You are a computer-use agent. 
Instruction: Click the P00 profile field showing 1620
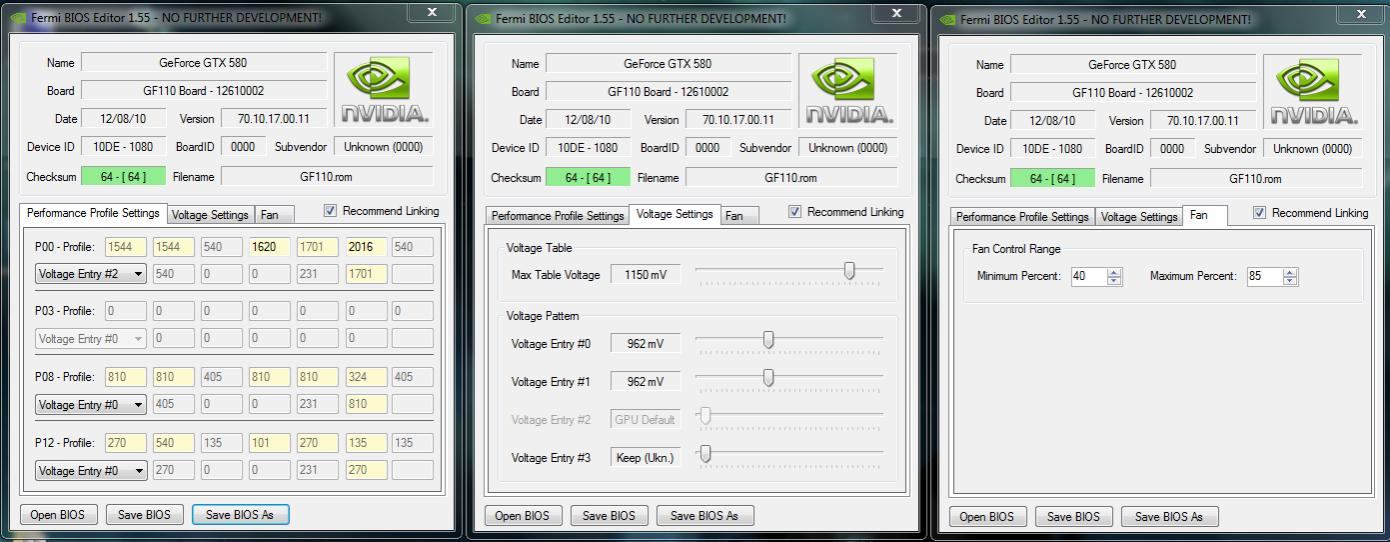click(269, 247)
